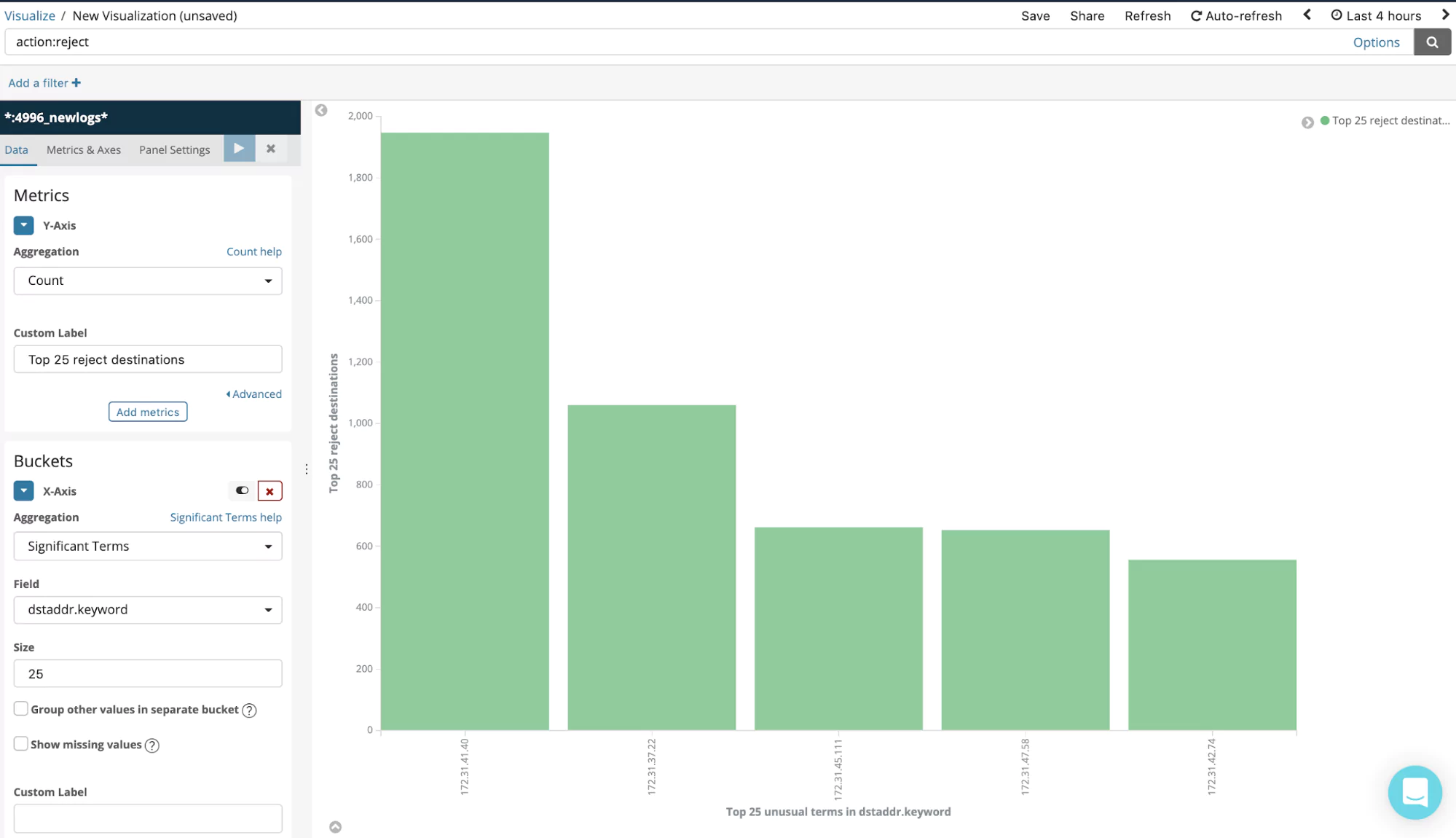The width and height of the screenshot is (1456, 838).
Task: Click the search magnifier button
Action: (x=1432, y=42)
